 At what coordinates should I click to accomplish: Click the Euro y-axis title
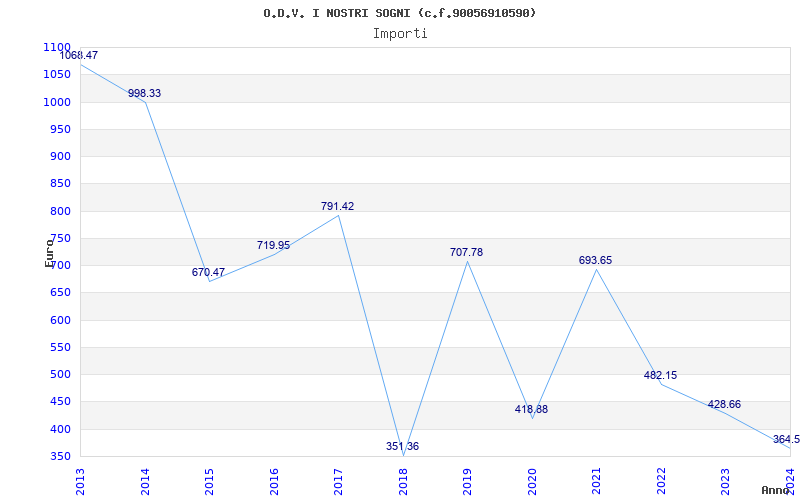[49, 253]
